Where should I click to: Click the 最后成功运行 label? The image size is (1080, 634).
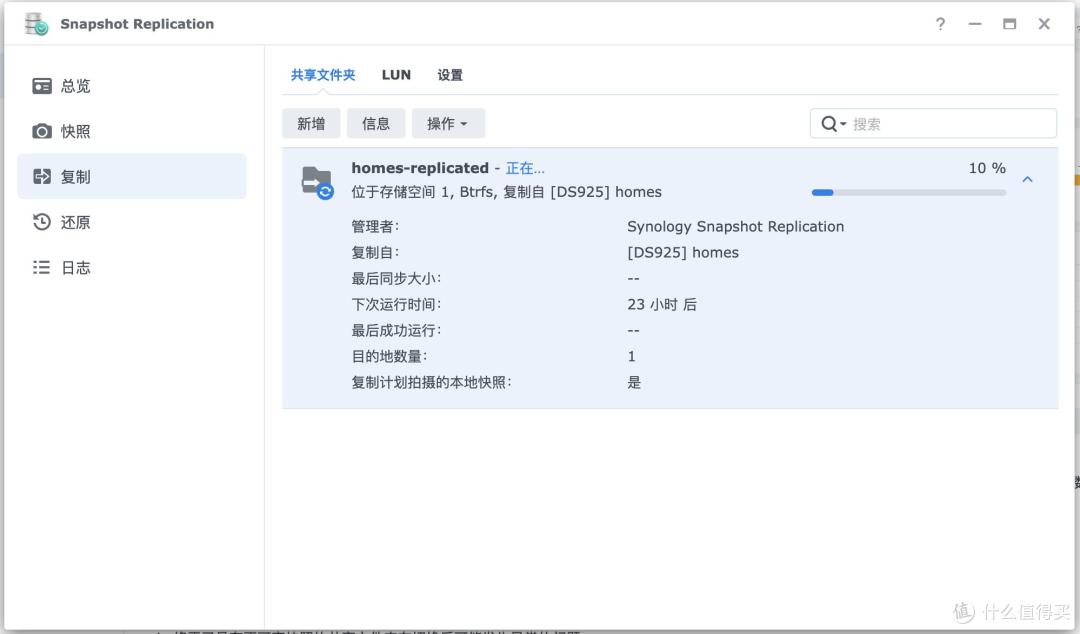pos(396,331)
